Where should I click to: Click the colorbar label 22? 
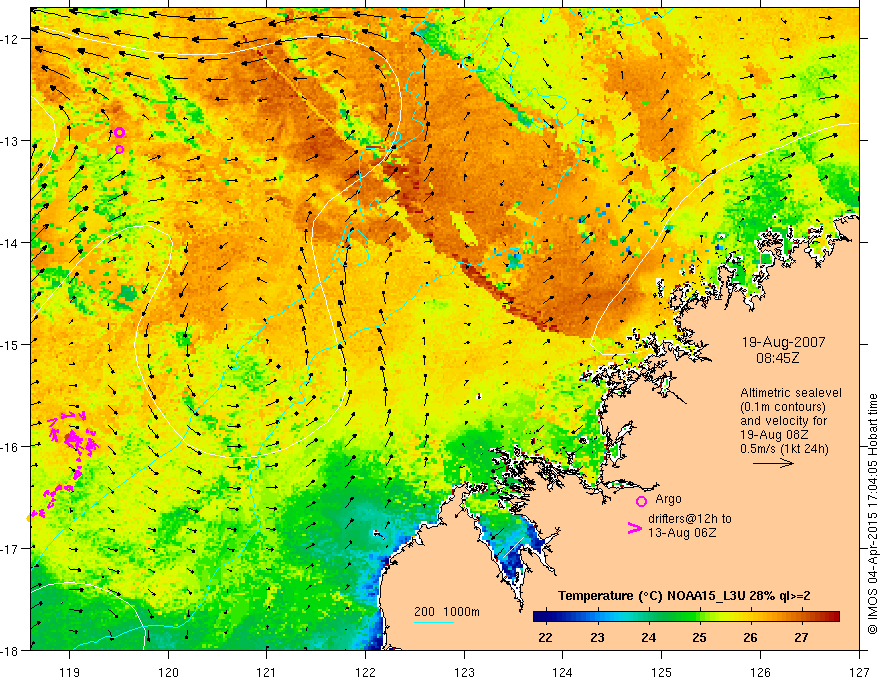545,637
